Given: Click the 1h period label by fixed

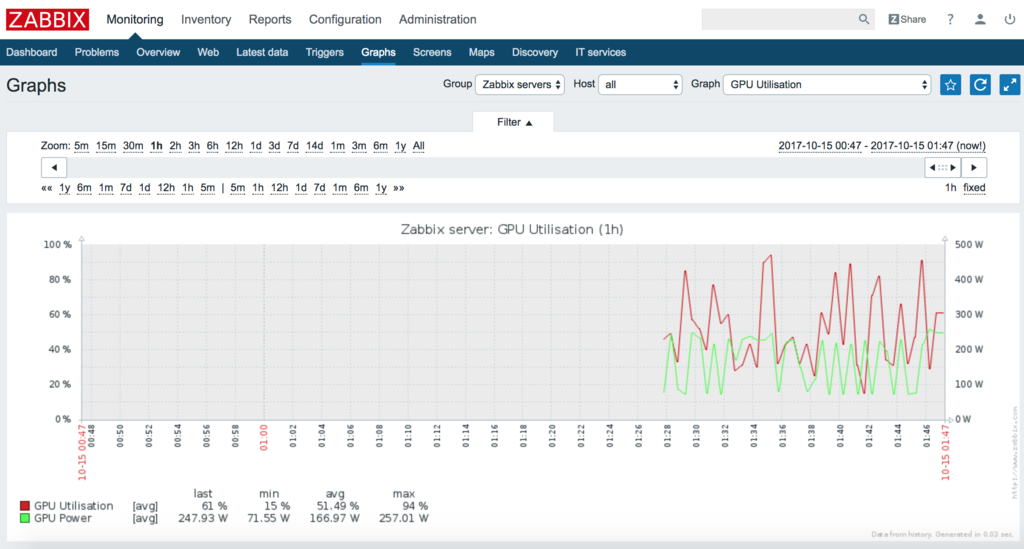Looking at the screenshot, I should click(x=950, y=188).
